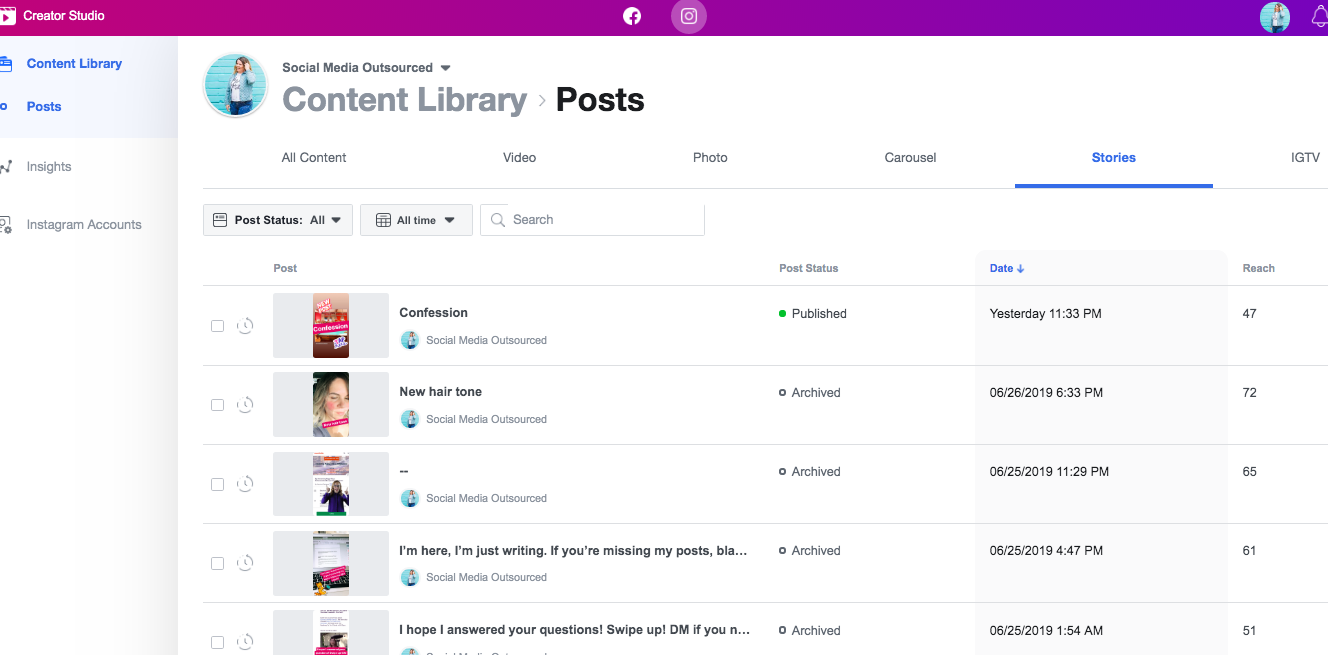Click the clock icon on 'I hope I answered' row

pyautogui.click(x=245, y=642)
